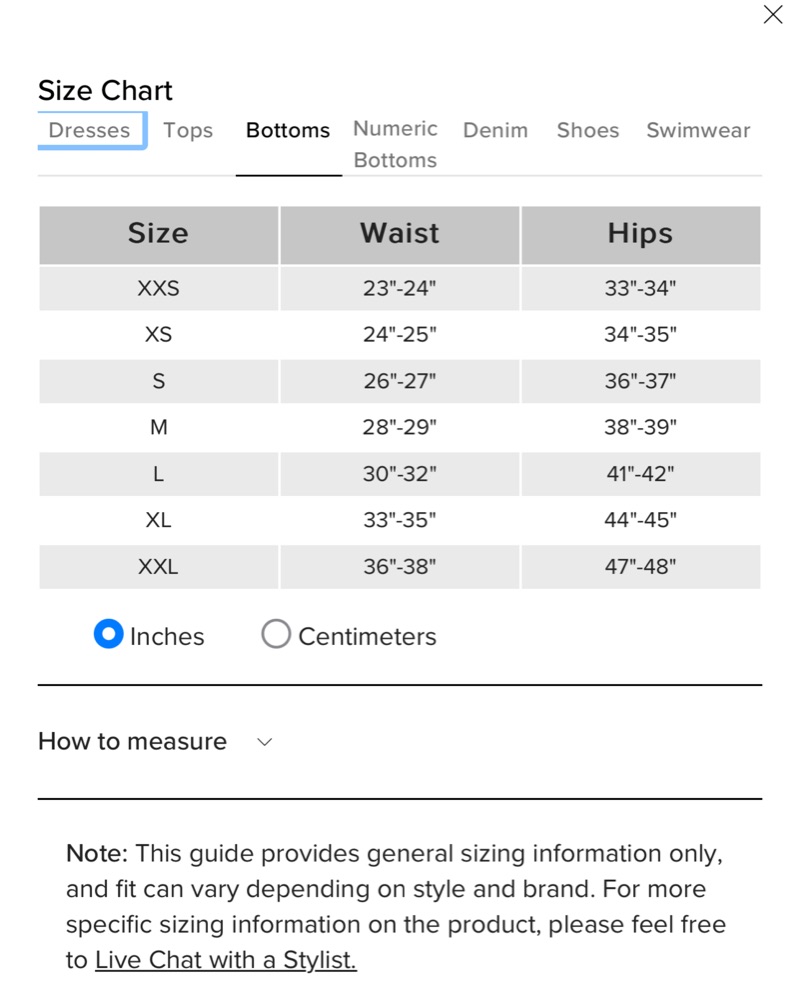The image size is (801, 1000).
Task: Click the XXL size label
Action: tap(158, 567)
